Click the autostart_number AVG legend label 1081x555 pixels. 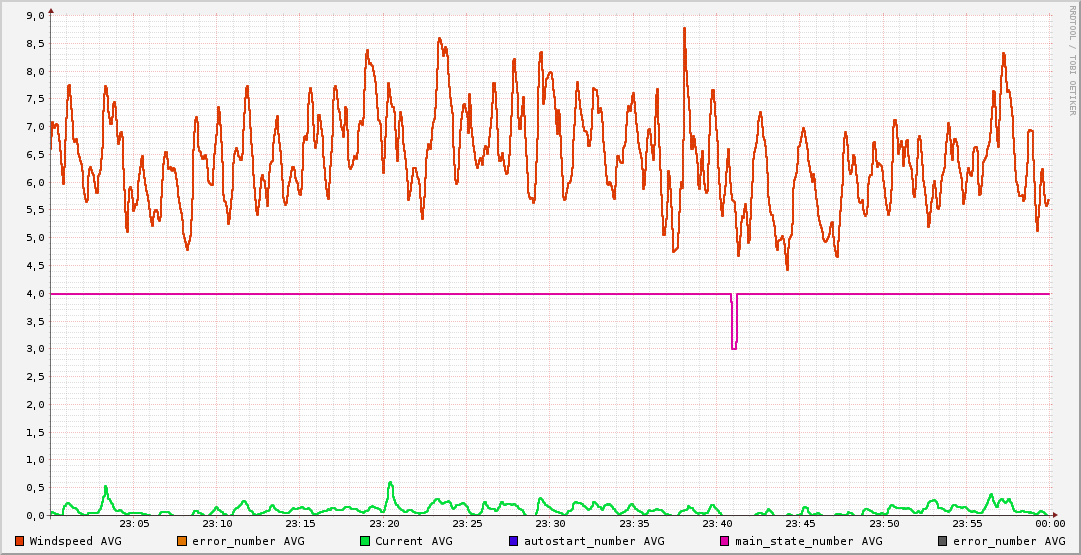(594, 541)
